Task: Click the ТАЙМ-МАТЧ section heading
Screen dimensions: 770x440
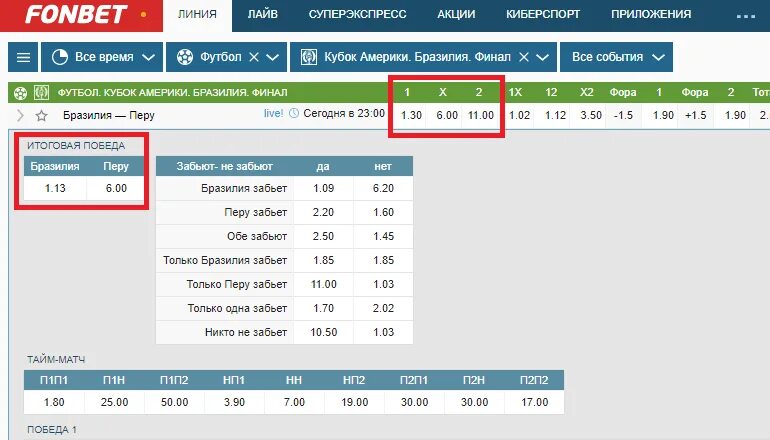Action: point(56,359)
